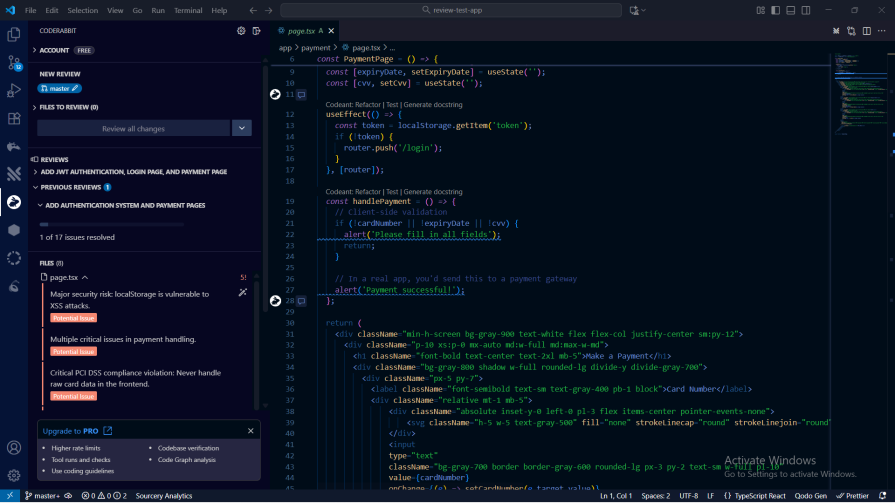Open the Source Control view
Screen dimensions: 895x503
14,62
